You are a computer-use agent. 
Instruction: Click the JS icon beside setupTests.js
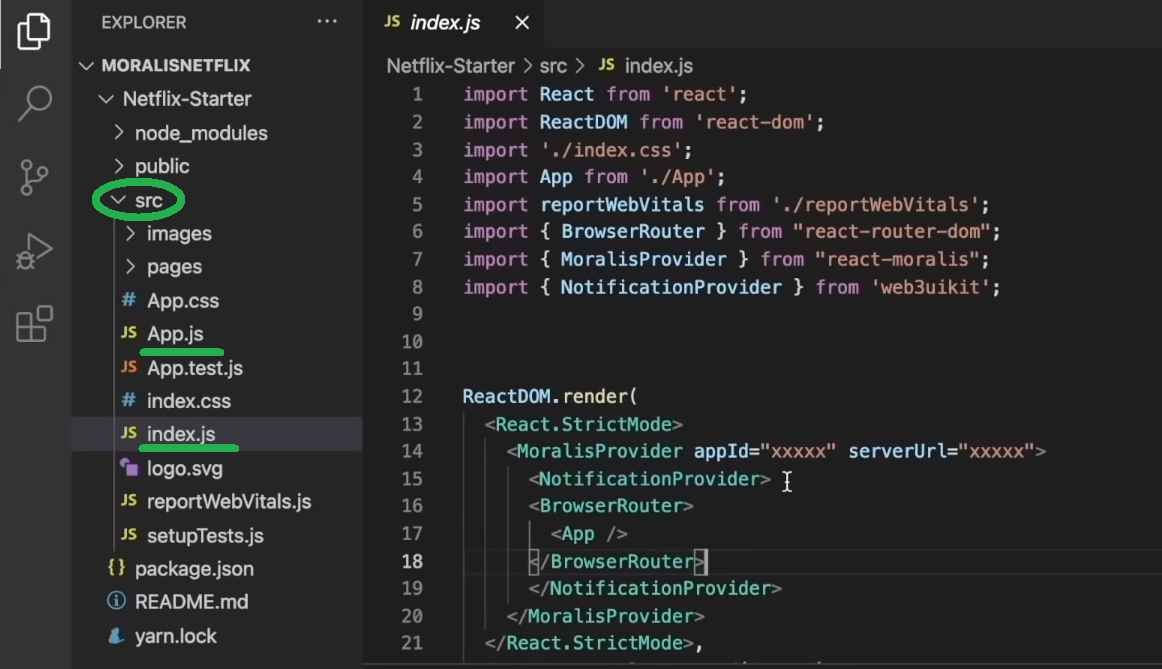click(x=129, y=534)
